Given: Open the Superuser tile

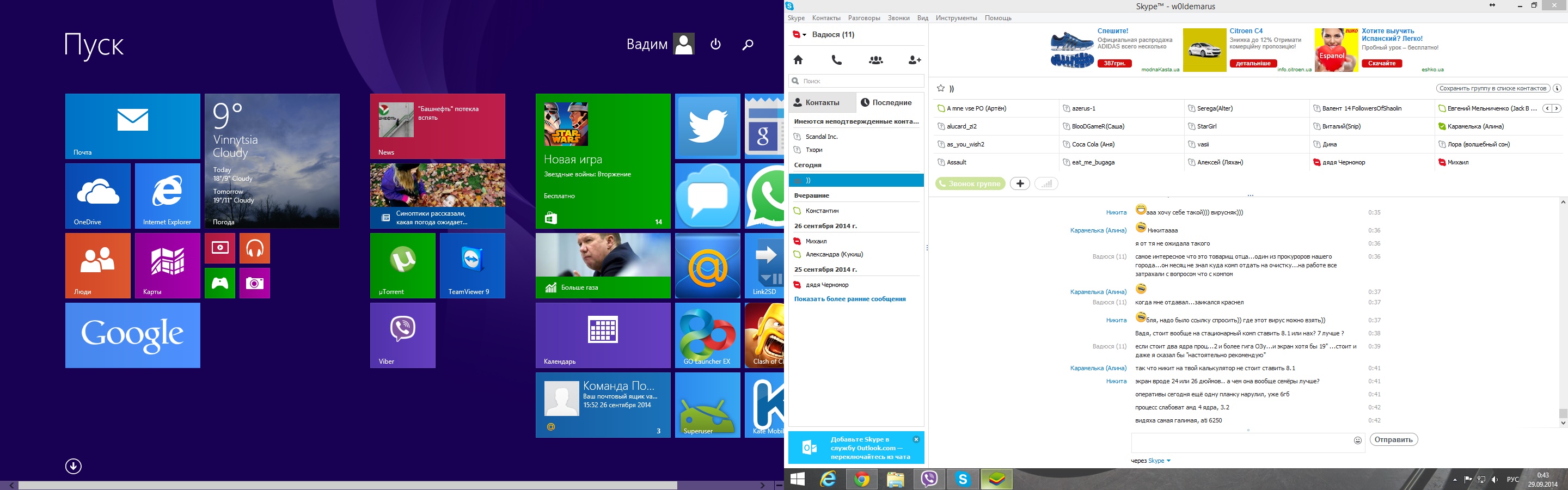Looking at the screenshot, I should [707, 405].
